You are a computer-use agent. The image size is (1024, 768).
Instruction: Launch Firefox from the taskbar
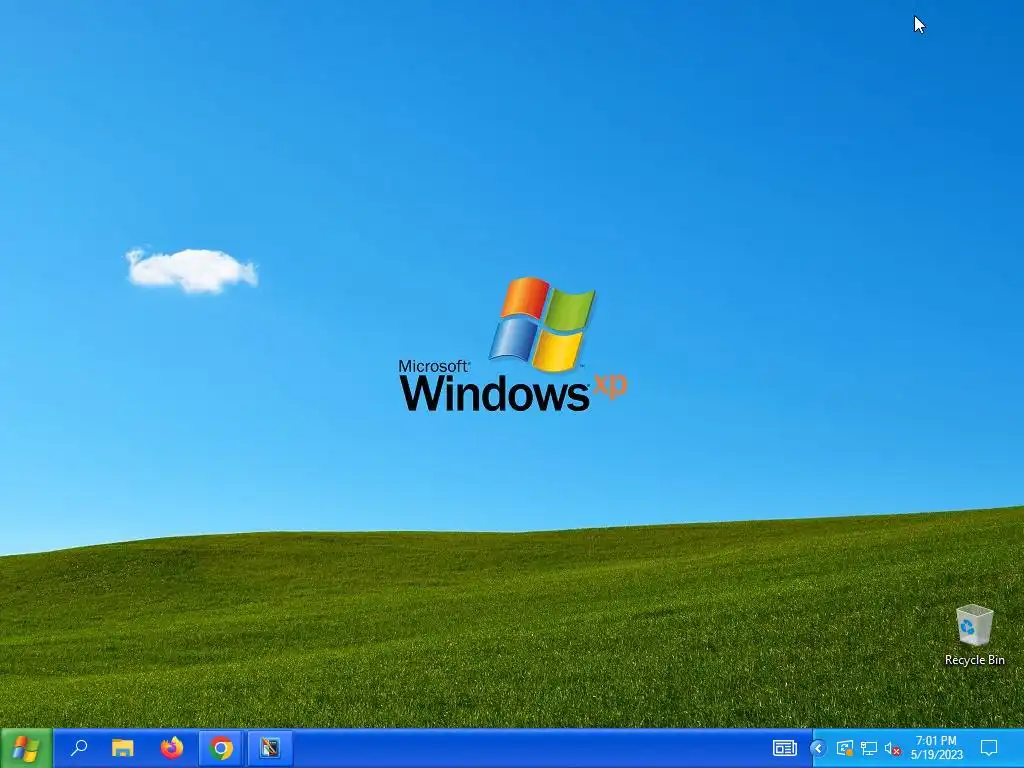(172, 748)
